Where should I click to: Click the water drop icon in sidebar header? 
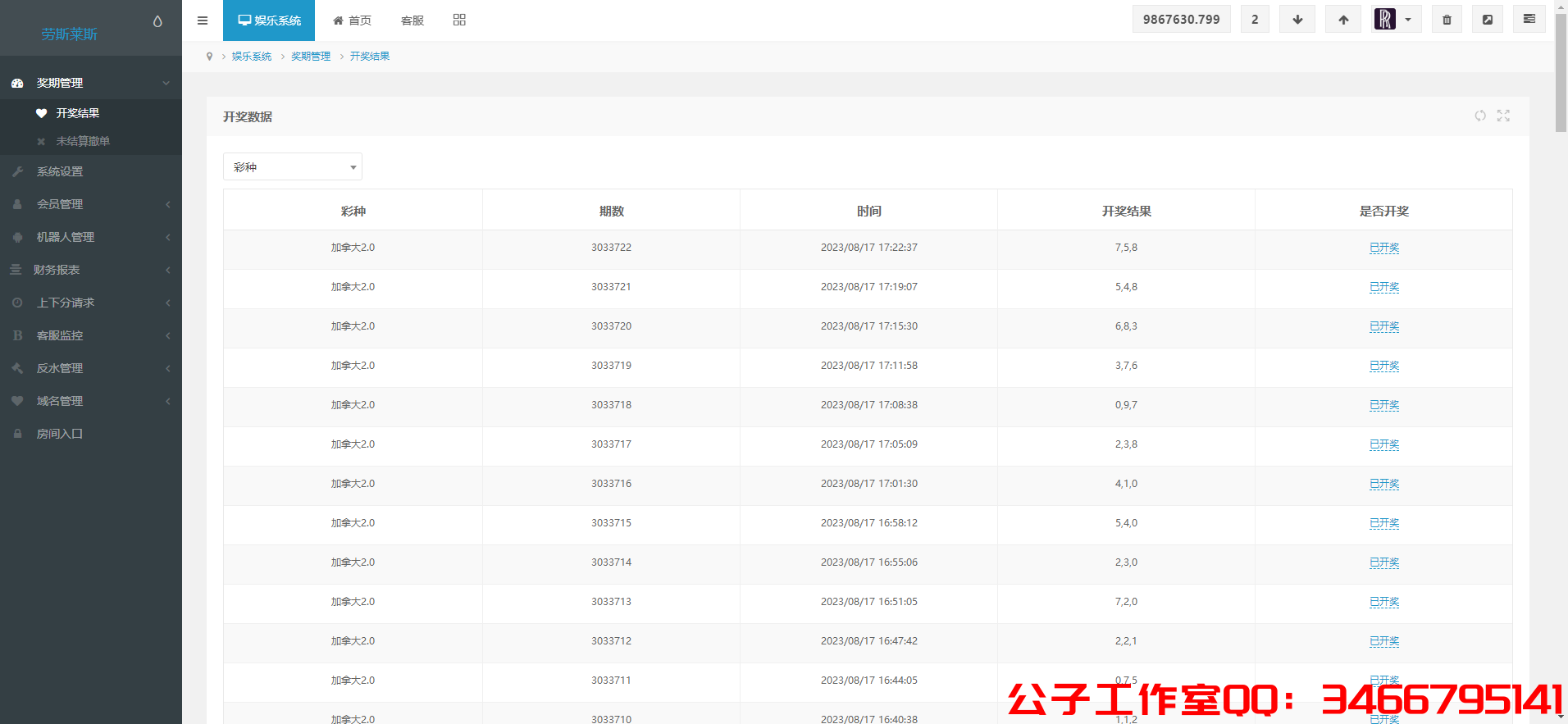[x=157, y=21]
